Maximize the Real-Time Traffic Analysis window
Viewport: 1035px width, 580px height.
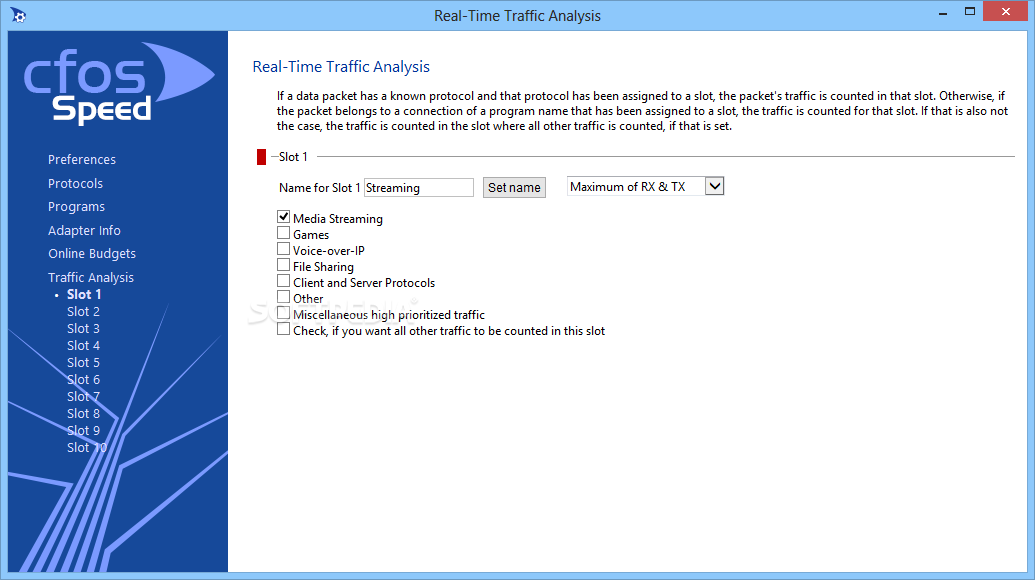(970, 12)
